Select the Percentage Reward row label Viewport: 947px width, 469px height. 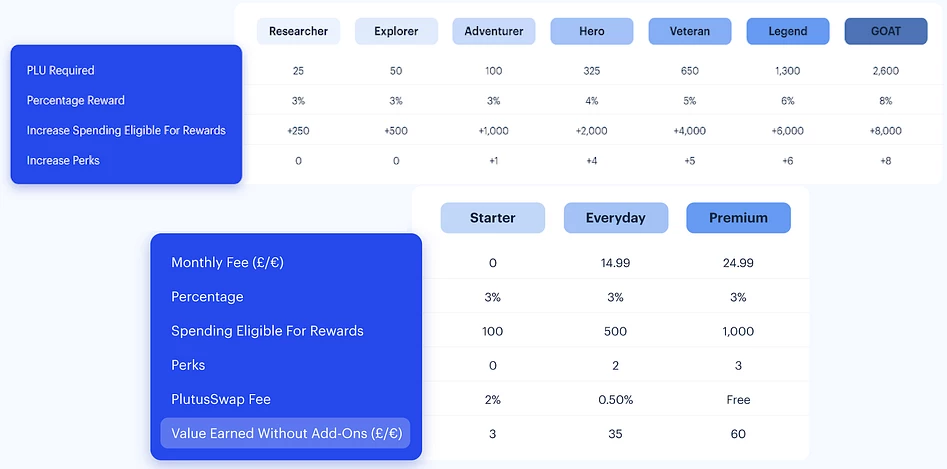point(75,100)
